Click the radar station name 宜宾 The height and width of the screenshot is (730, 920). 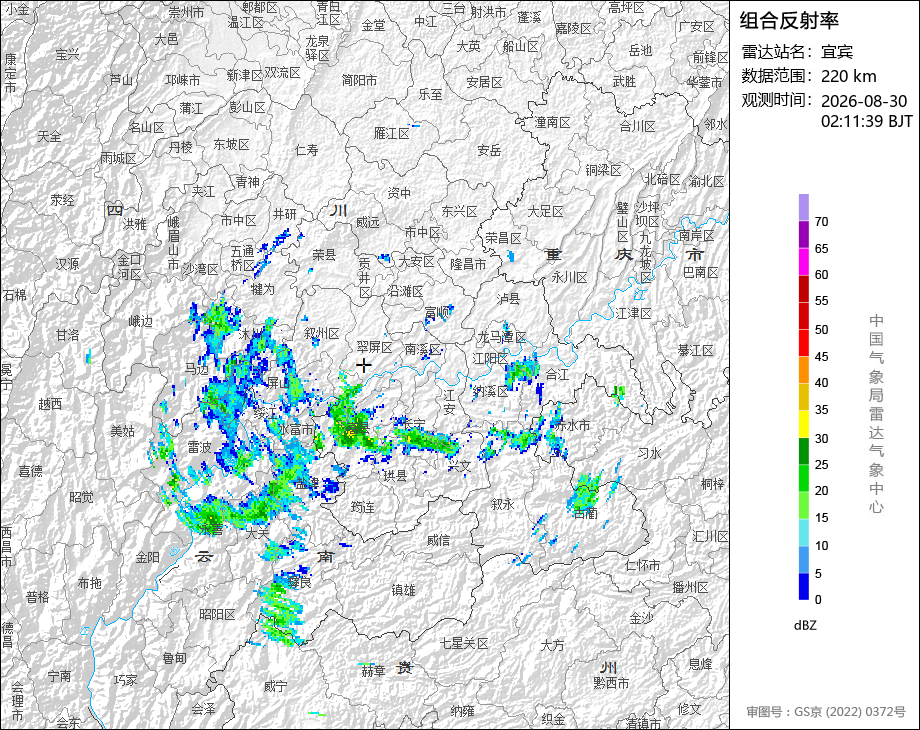point(837,52)
